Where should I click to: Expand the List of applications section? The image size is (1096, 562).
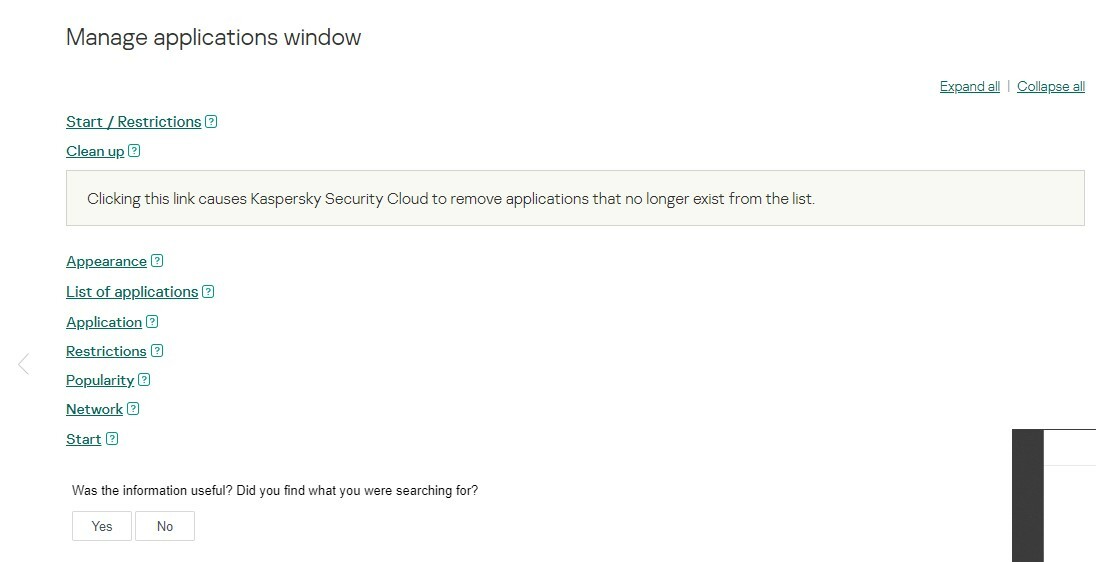[x=132, y=292]
